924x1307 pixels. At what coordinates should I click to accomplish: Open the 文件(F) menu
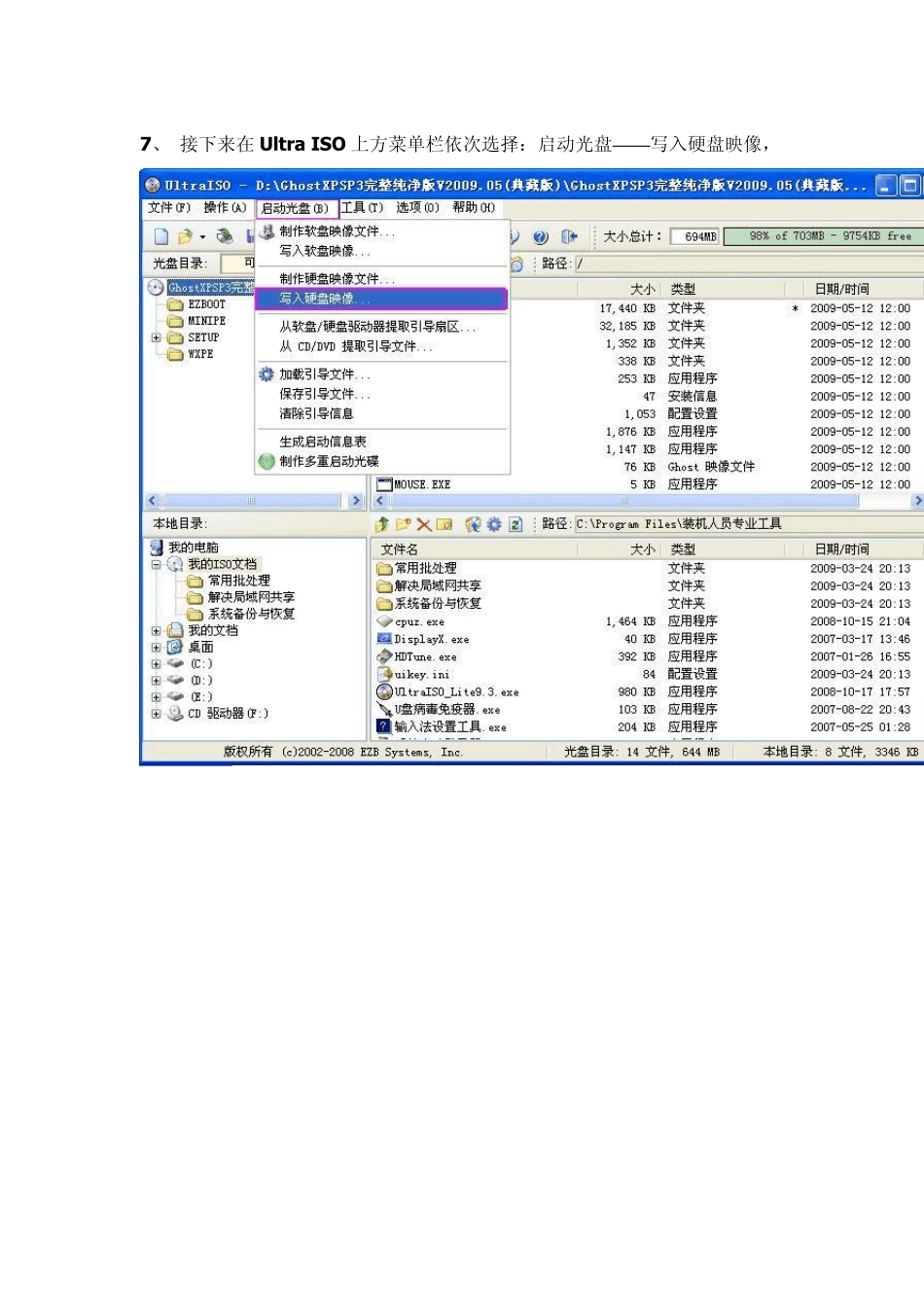[169, 208]
